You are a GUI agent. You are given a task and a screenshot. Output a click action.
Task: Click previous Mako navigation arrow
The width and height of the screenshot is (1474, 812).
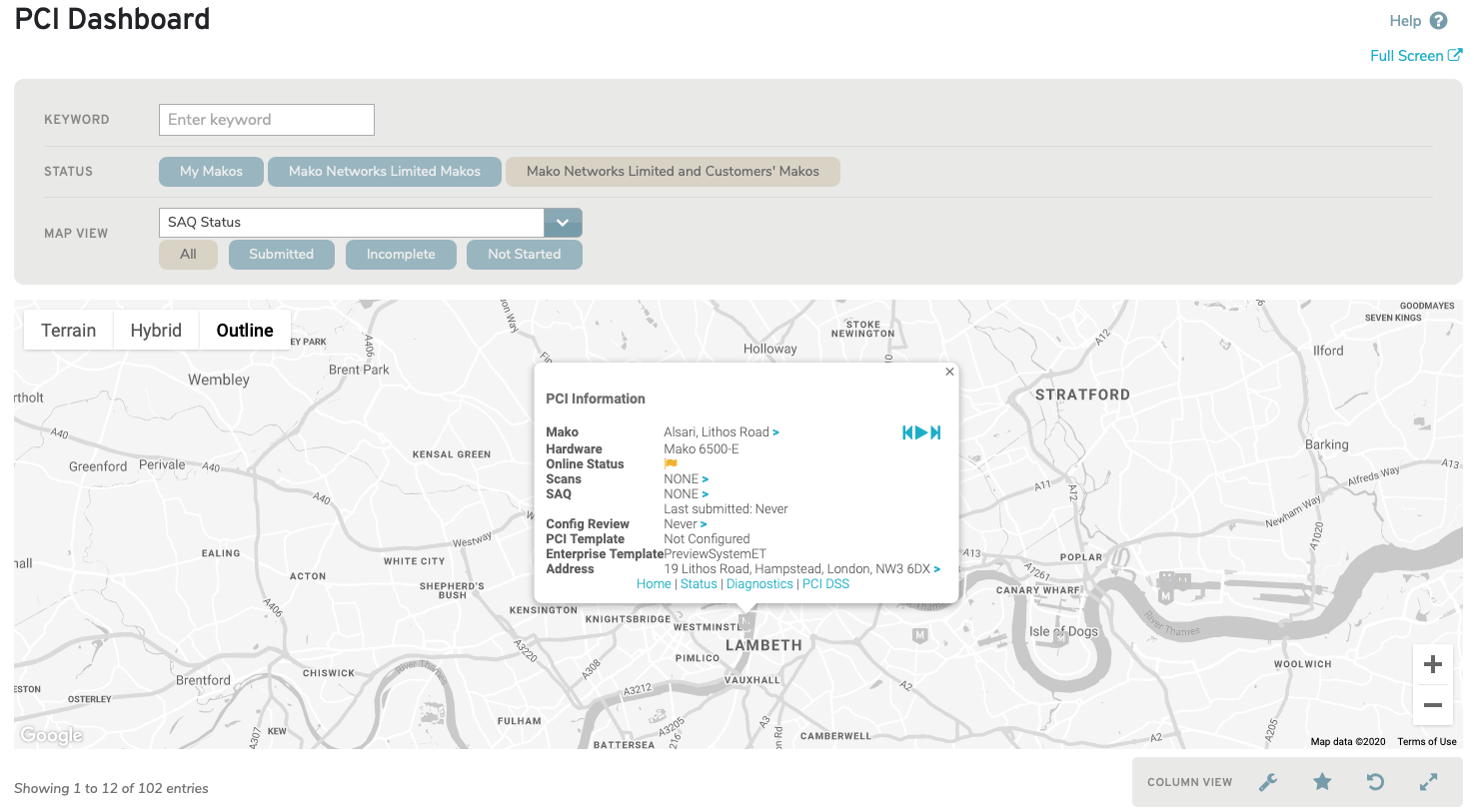(x=907, y=431)
